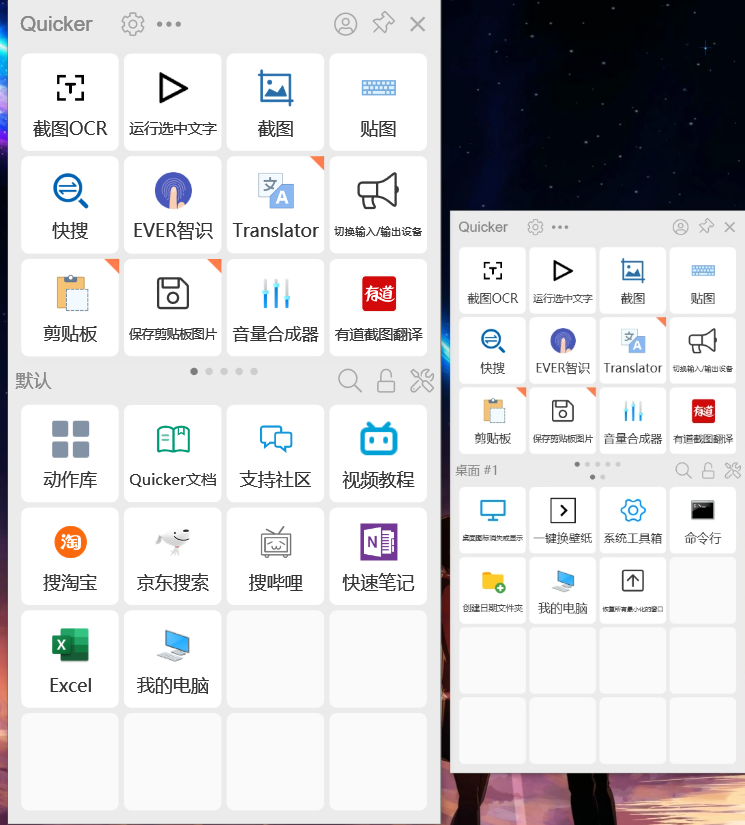Click 保存剪贴板图片 in the large Quicker panel

click(x=173, y=307)
